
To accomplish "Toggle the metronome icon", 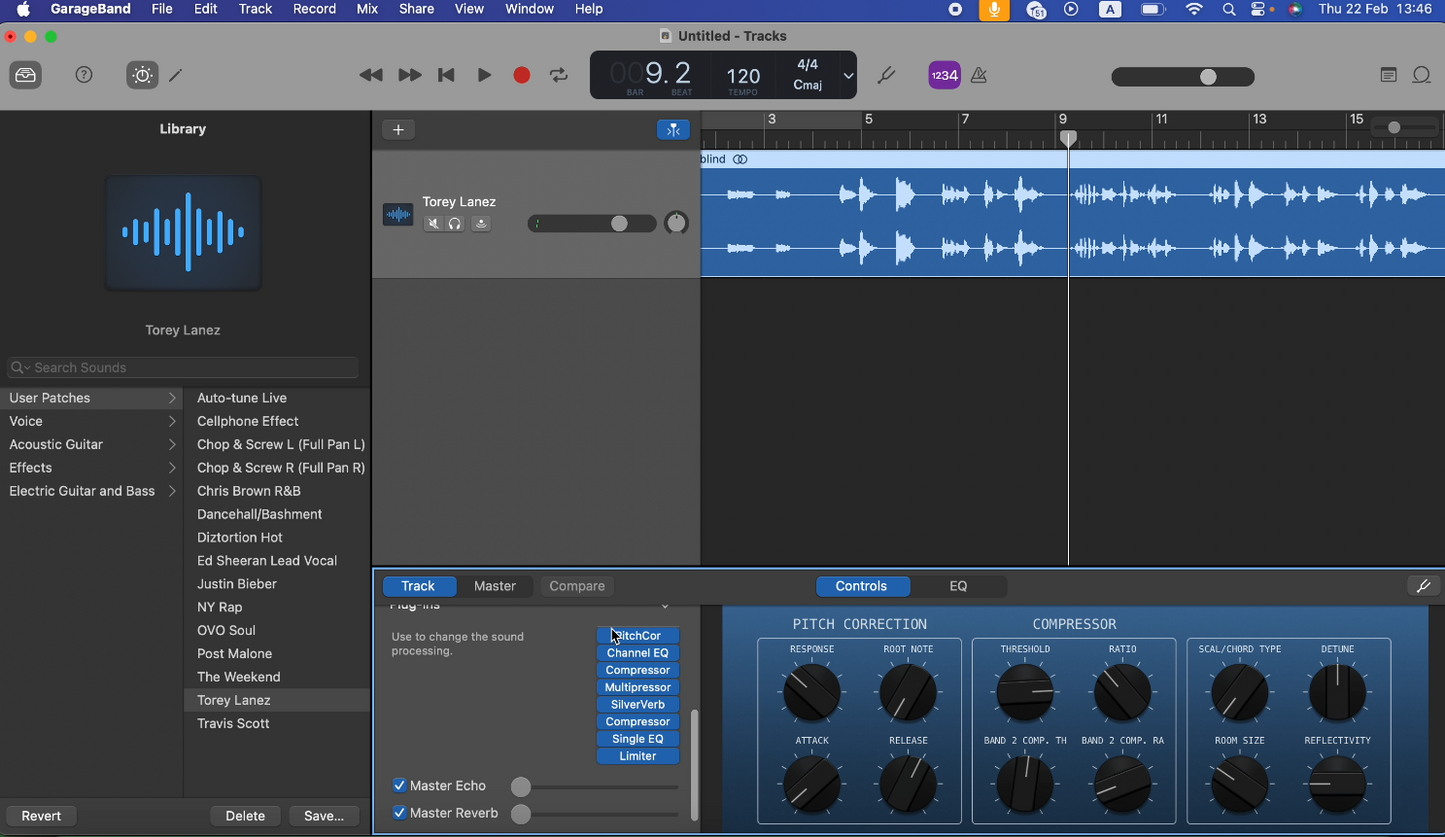I will tap(980, 76).
